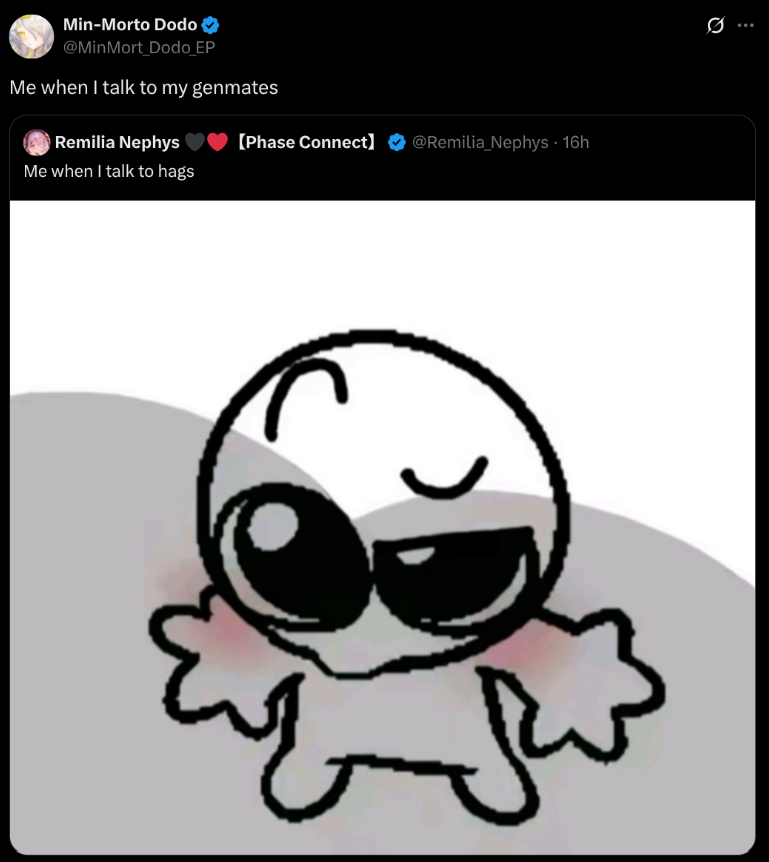Click the character's large round eye in image
This screenshot has width=769, height=862.
click(x=295, y=555)
